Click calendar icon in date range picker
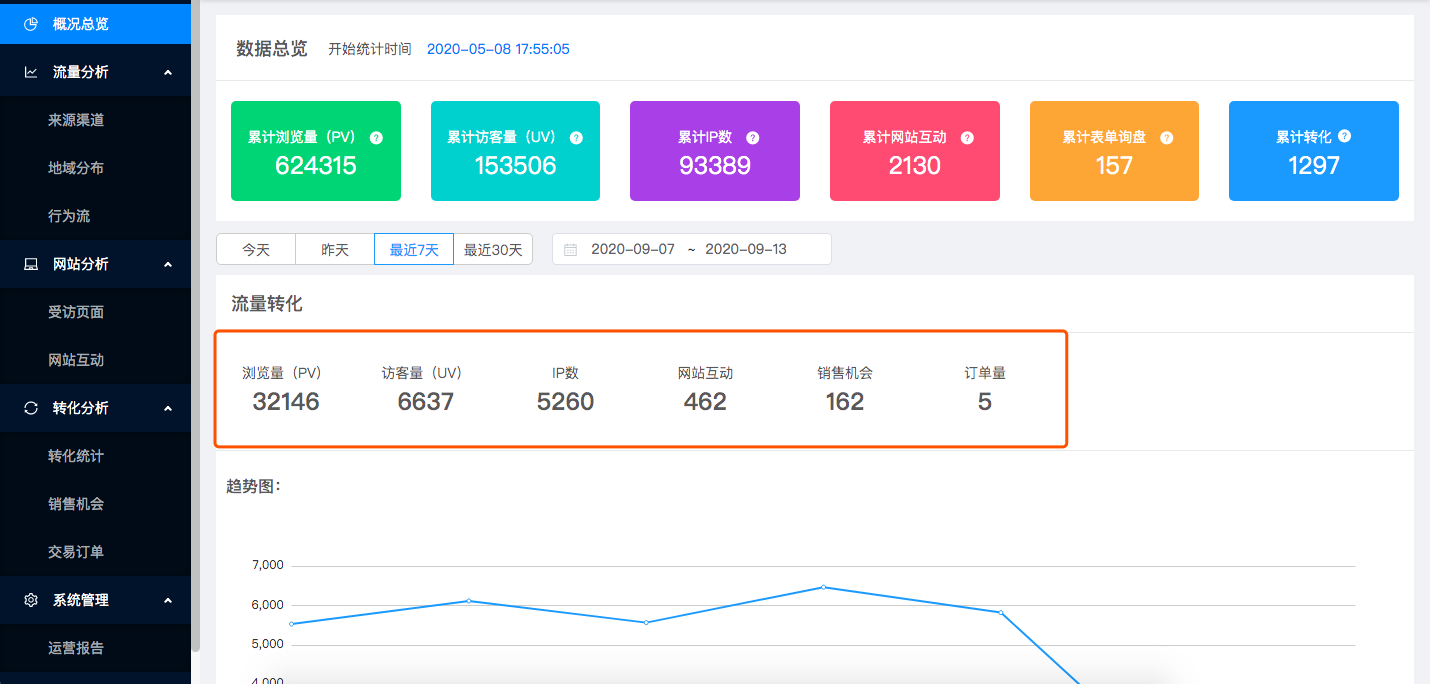The height and width of the screenshot is (684, 1430). (571, 249)
